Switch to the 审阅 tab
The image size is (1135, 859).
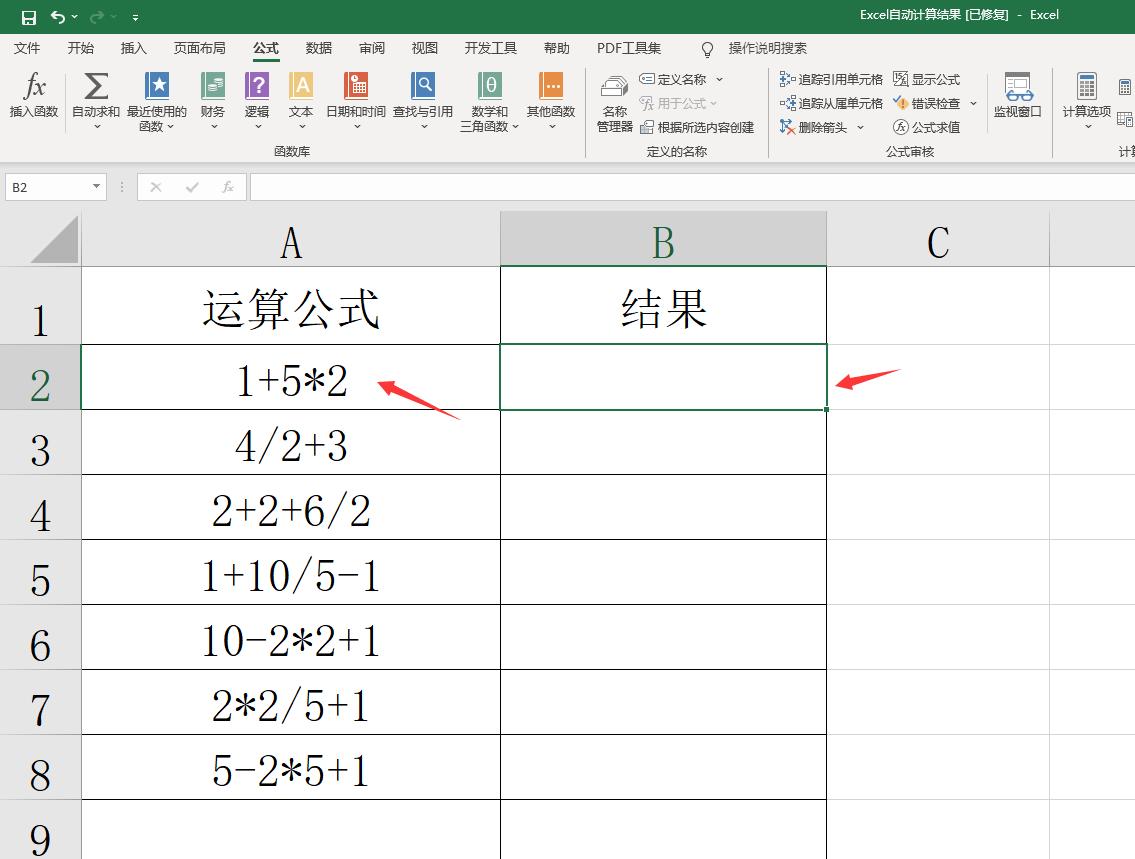[x=372, y=48]
